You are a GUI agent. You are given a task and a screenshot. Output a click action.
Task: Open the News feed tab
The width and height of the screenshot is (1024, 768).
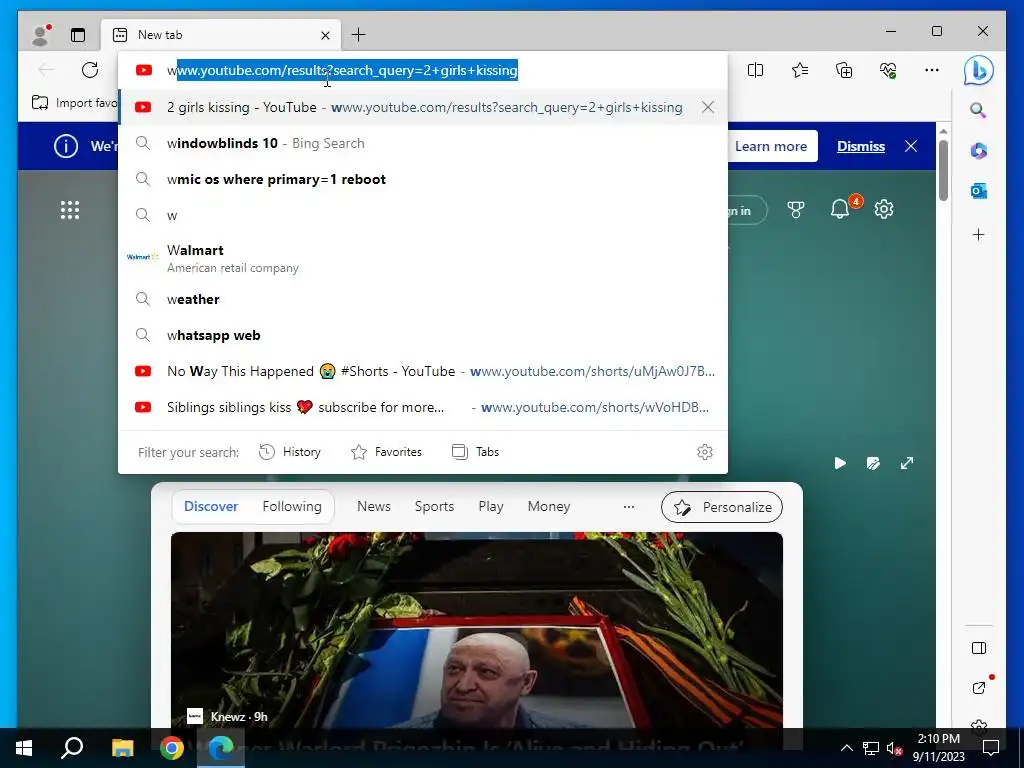pos(374,506)
